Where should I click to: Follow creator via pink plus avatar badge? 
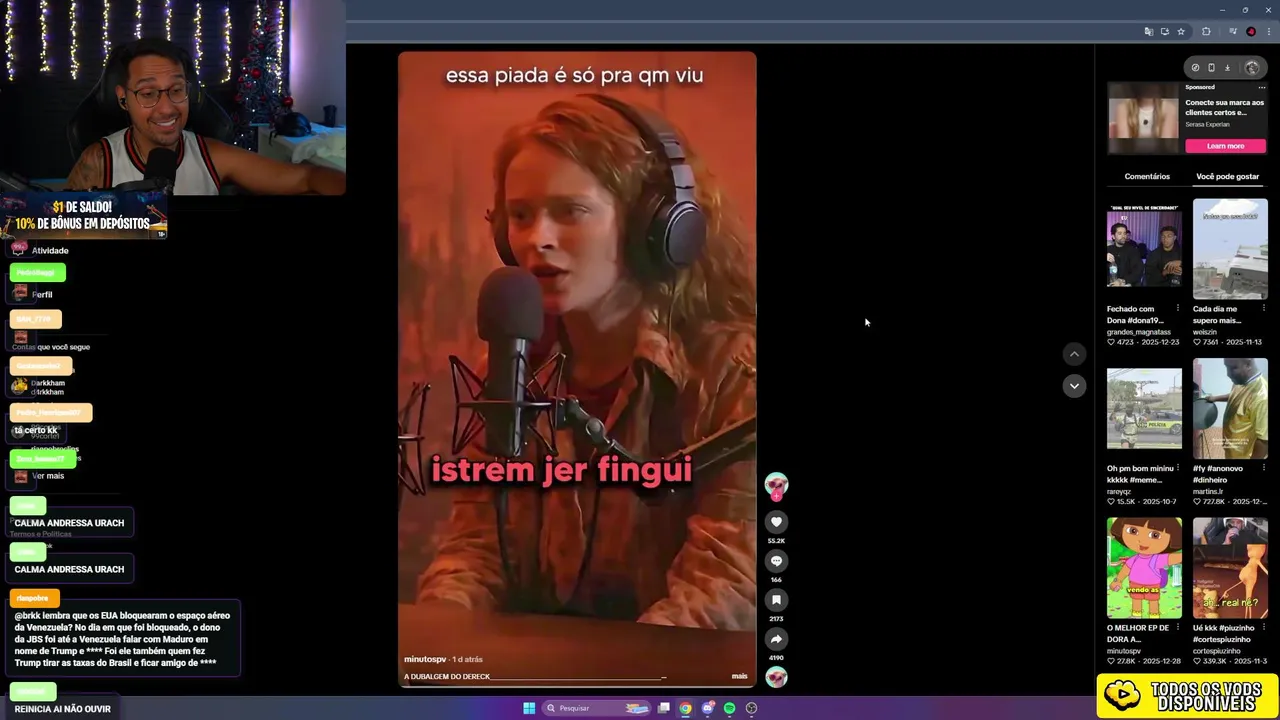coord(776,496)
